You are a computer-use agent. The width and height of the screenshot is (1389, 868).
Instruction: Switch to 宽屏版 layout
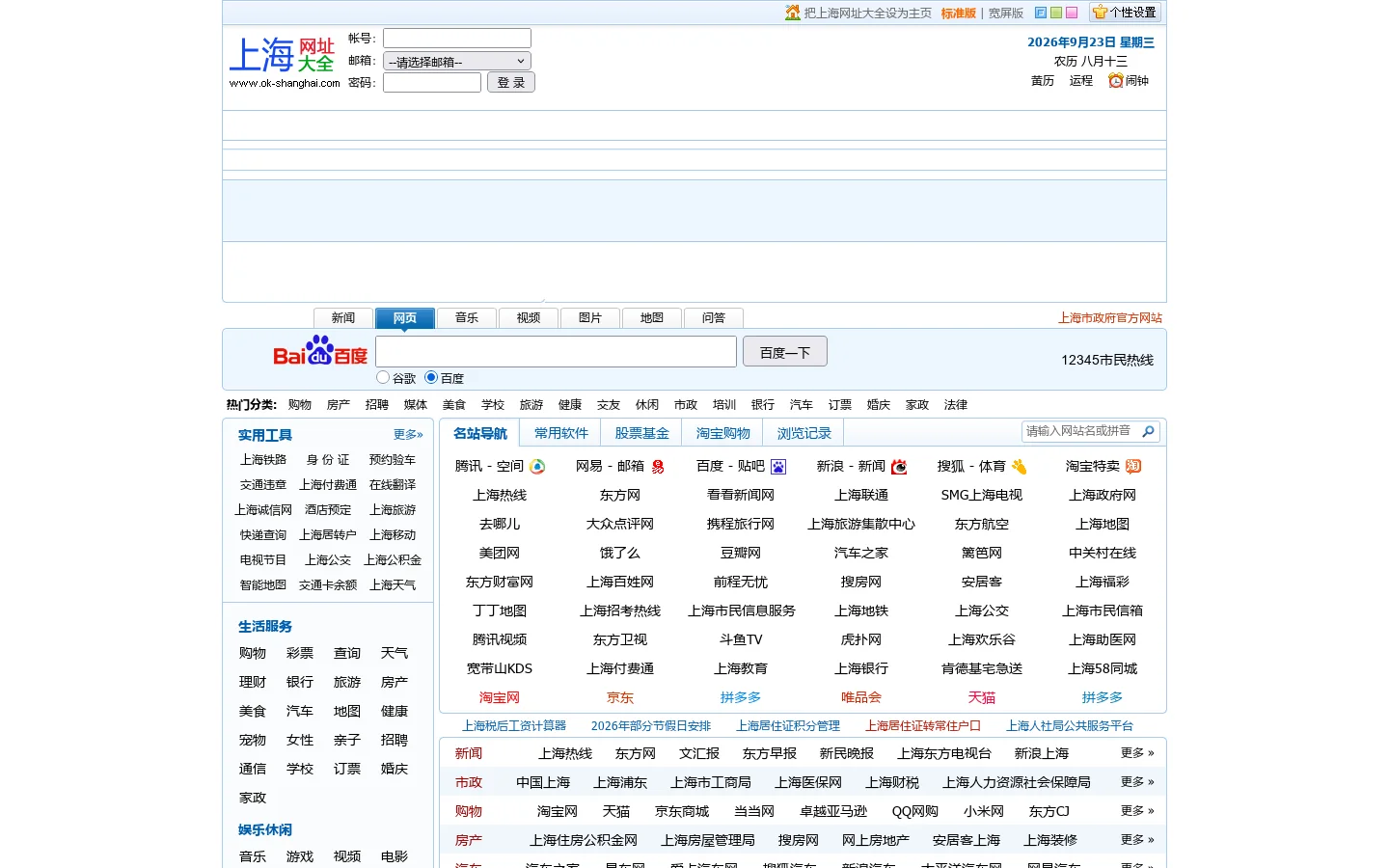point(1005,14)
